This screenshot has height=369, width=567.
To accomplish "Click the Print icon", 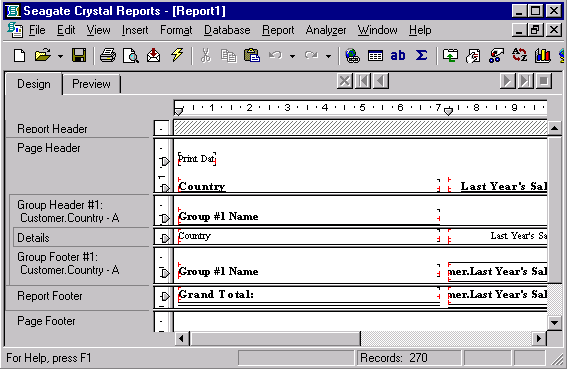I will click(108, 56).
